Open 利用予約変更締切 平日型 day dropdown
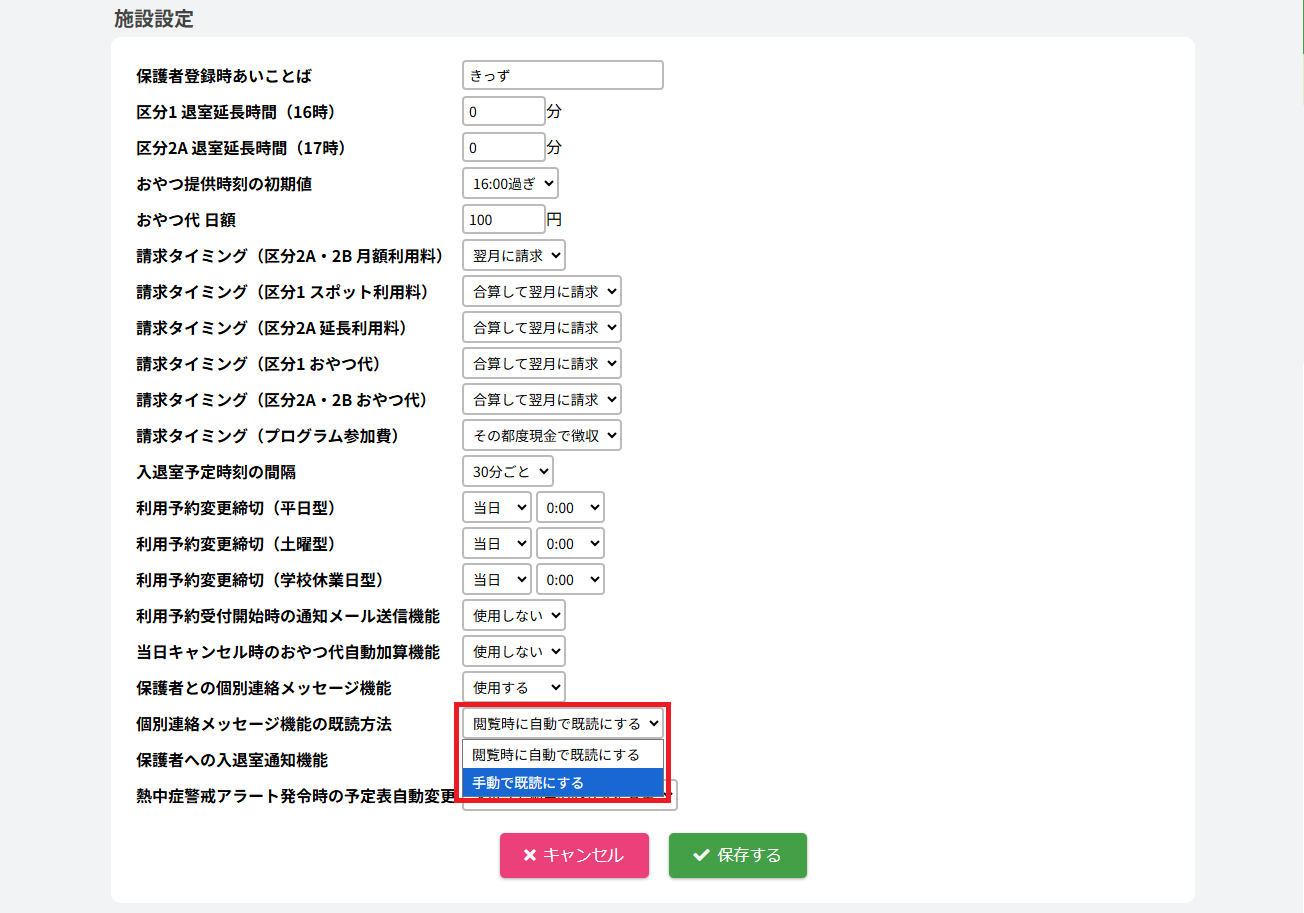 (x=496, y=507)
